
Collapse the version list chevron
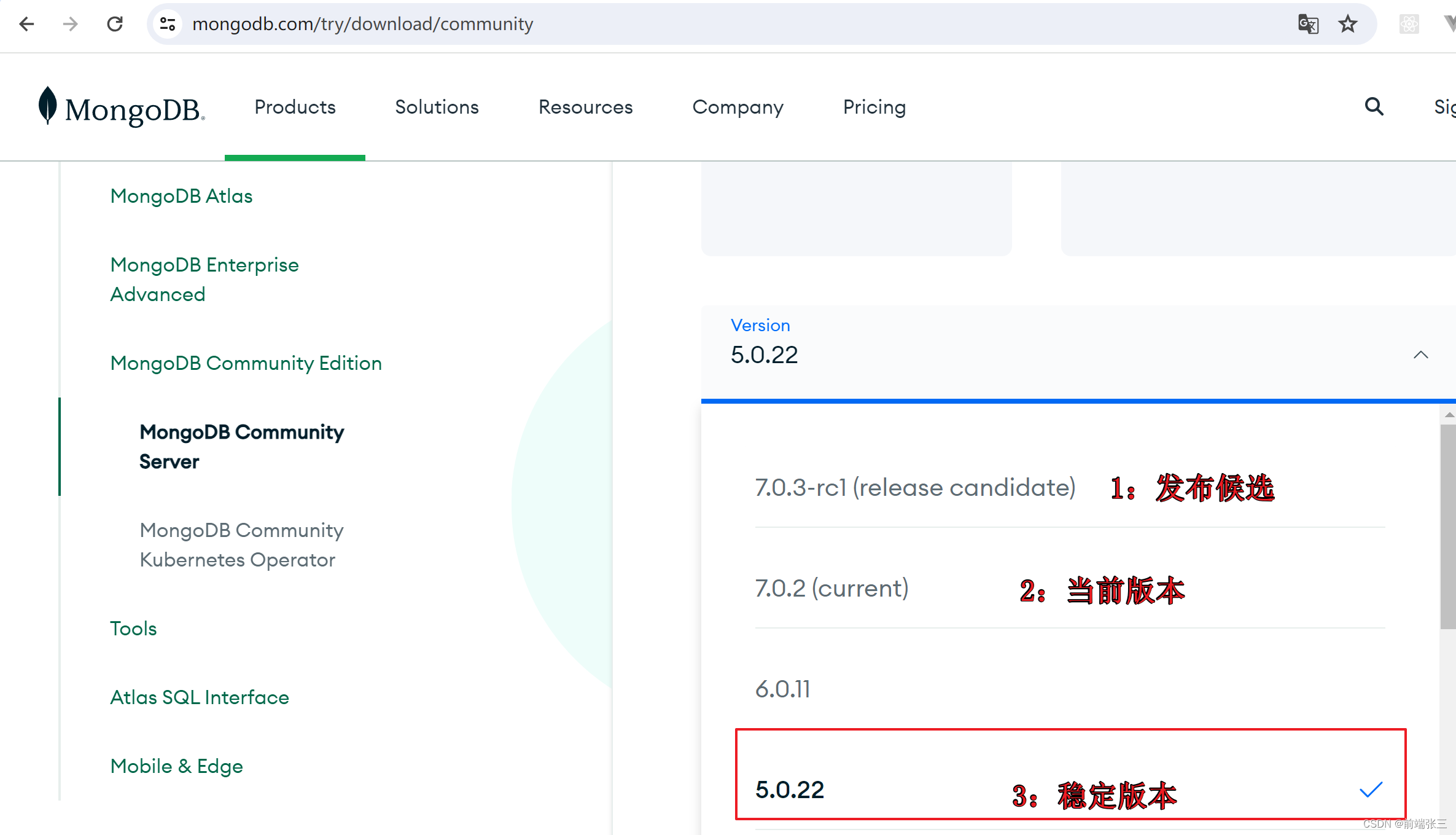tap(1420, 355)
